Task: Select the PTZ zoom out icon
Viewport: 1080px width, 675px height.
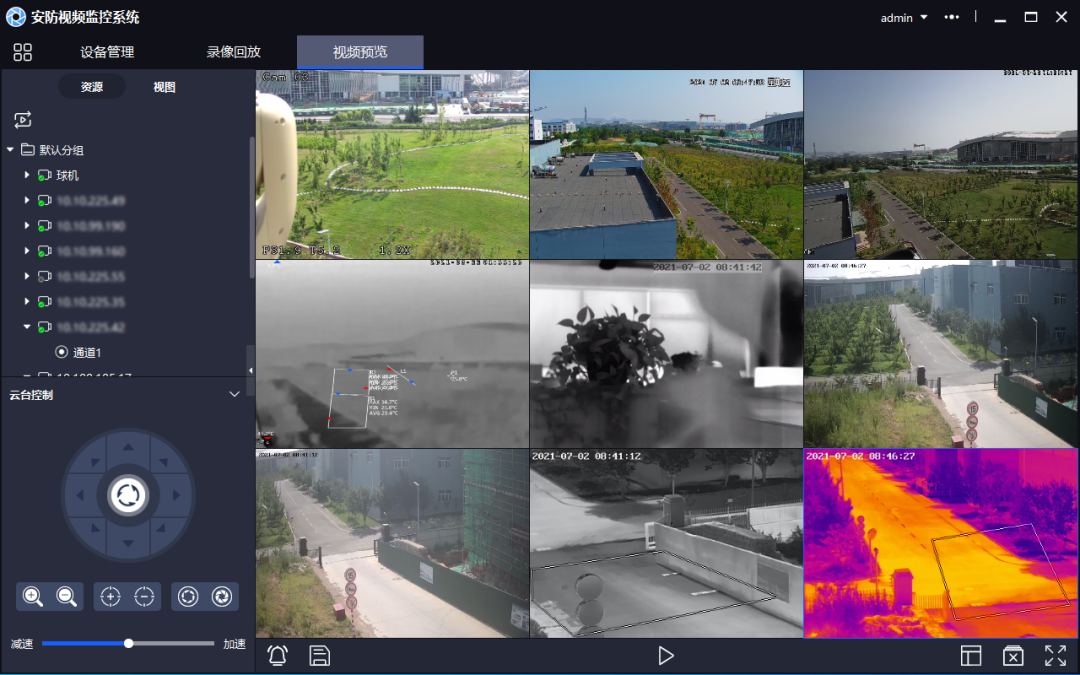Action: 66,596
